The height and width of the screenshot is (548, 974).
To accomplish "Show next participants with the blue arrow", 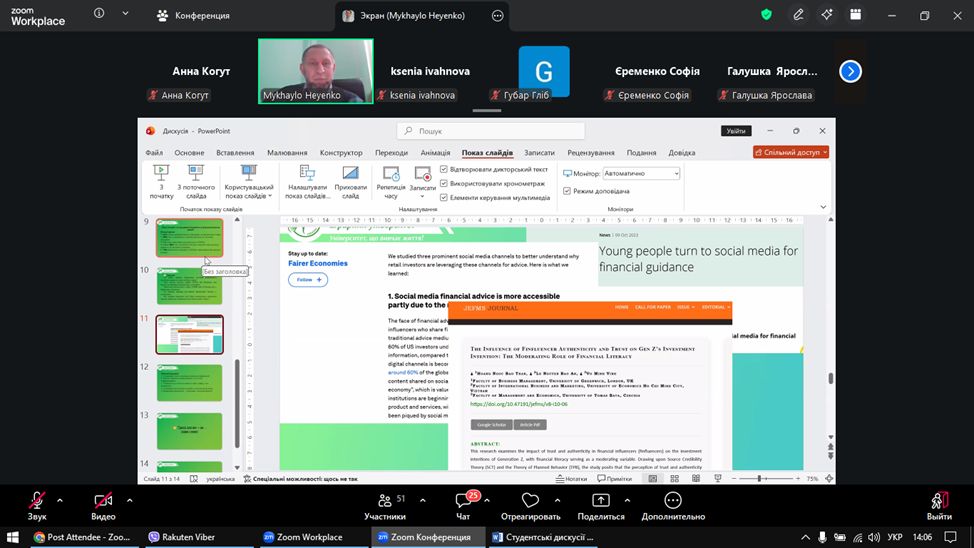I will [850, 71].
